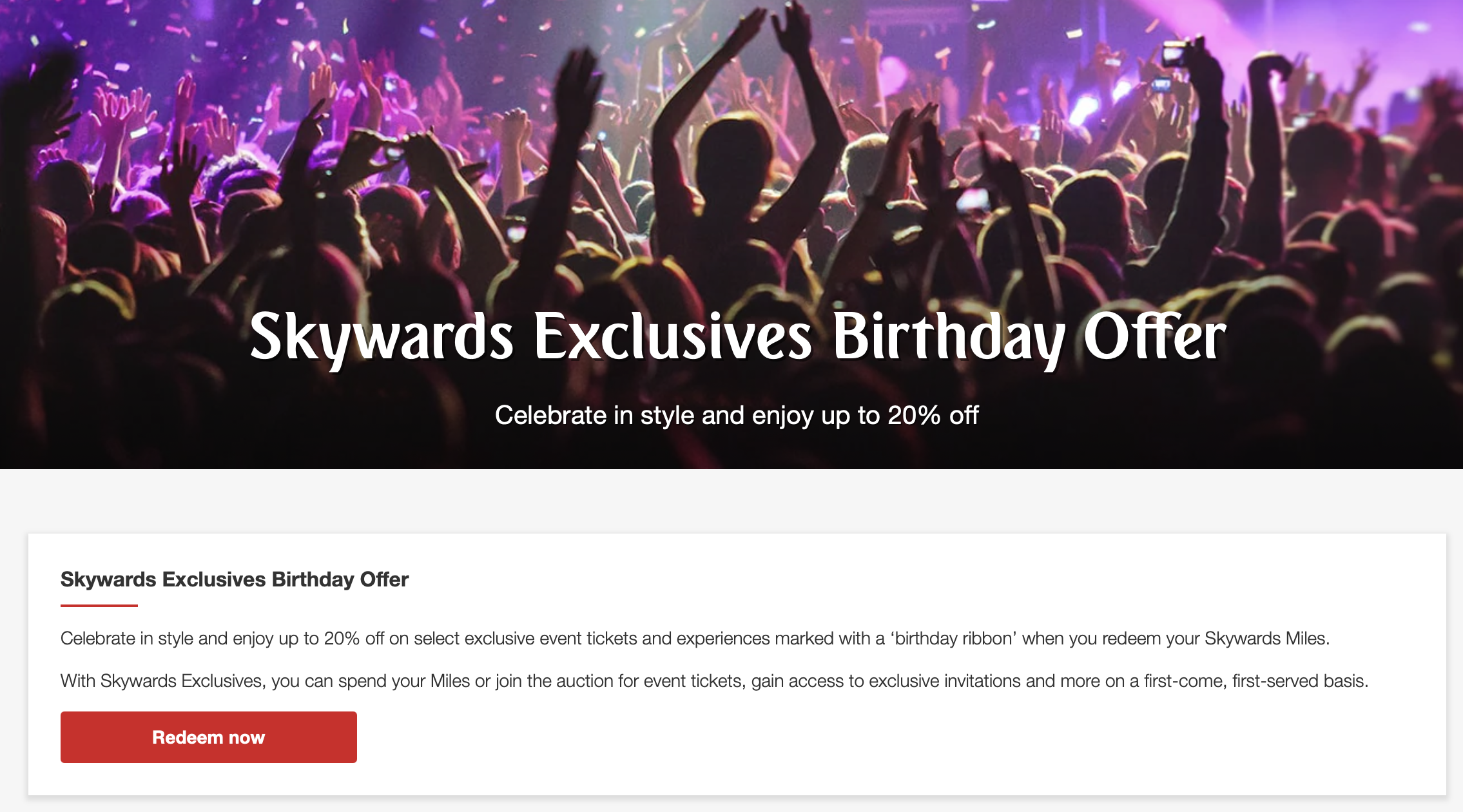Click the red underline below the card heading
Viewport: 1463px width, 812px height.
pyautogui.click(x=99, y=606)
